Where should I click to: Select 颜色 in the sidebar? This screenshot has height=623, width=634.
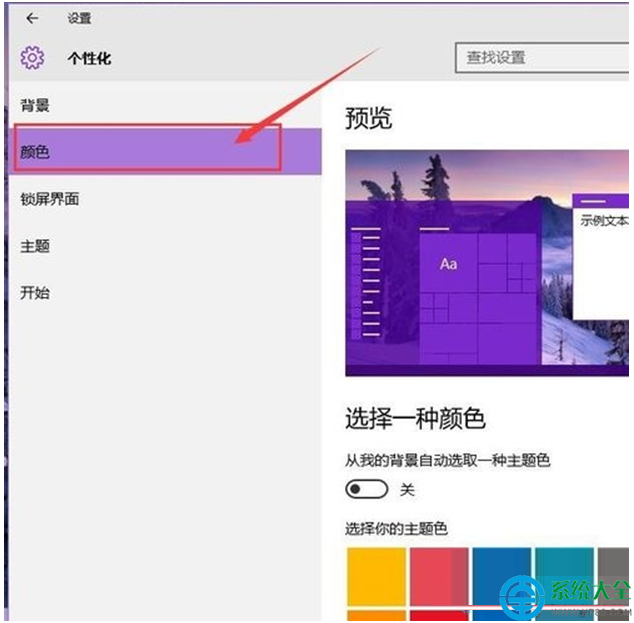point(35,152)
